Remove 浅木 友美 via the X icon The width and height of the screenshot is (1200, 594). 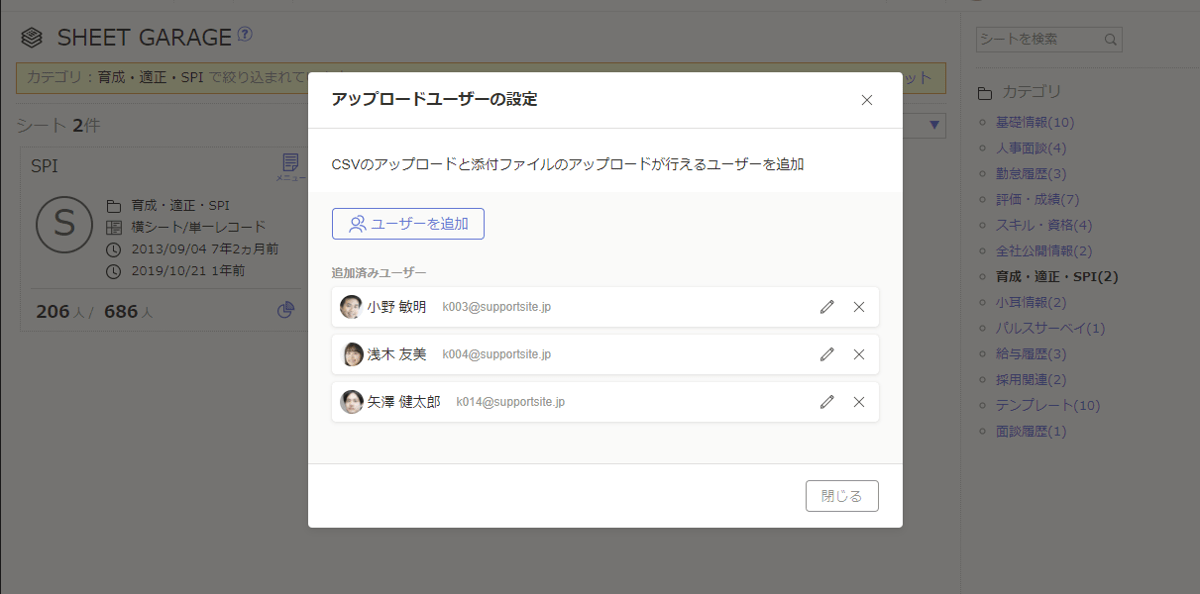pos(858,354)
